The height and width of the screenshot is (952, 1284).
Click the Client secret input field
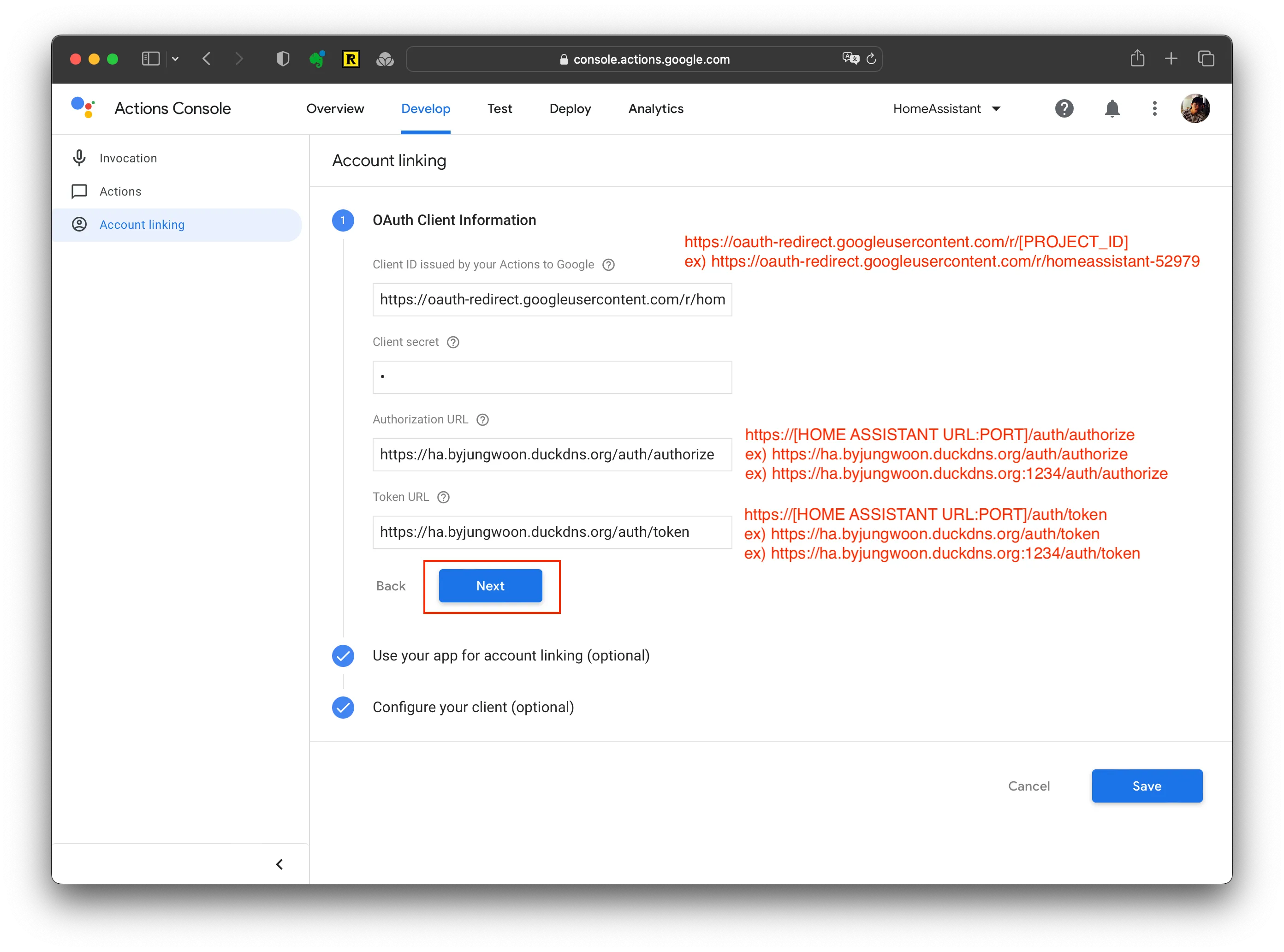pos(552,377)
